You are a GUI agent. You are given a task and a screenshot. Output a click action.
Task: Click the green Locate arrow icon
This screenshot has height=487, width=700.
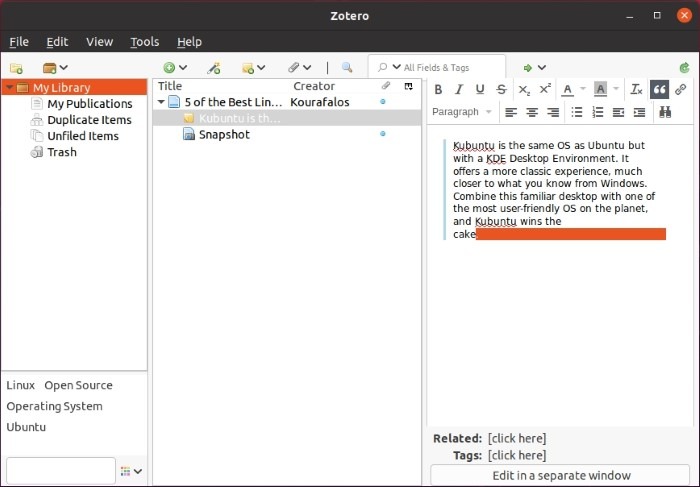528,68
